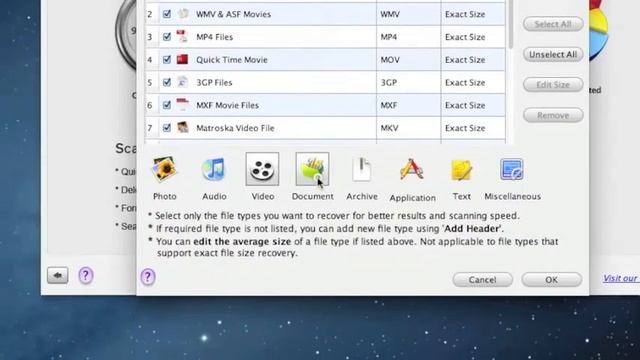Select the 'MP4 Files' row text

(215, 37)
